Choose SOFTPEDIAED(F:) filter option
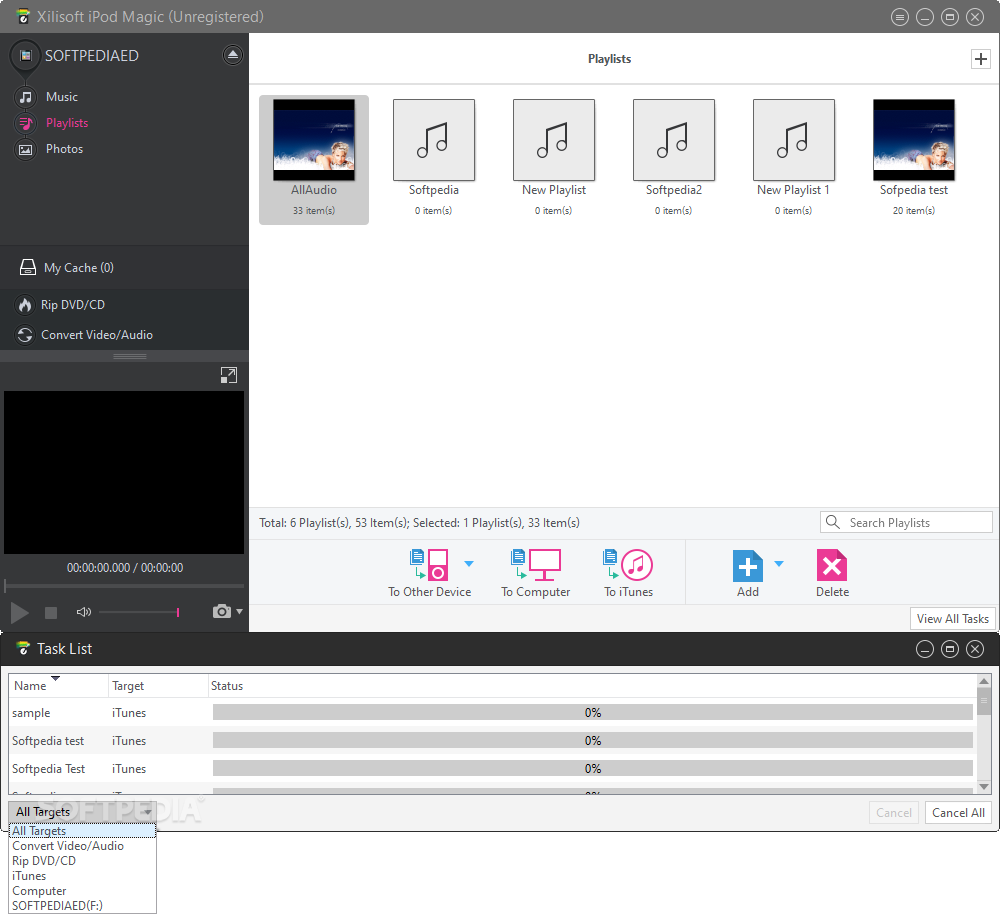Image resolution: width=1000 pixels, height=914 pixels. (x=83, y=906)
